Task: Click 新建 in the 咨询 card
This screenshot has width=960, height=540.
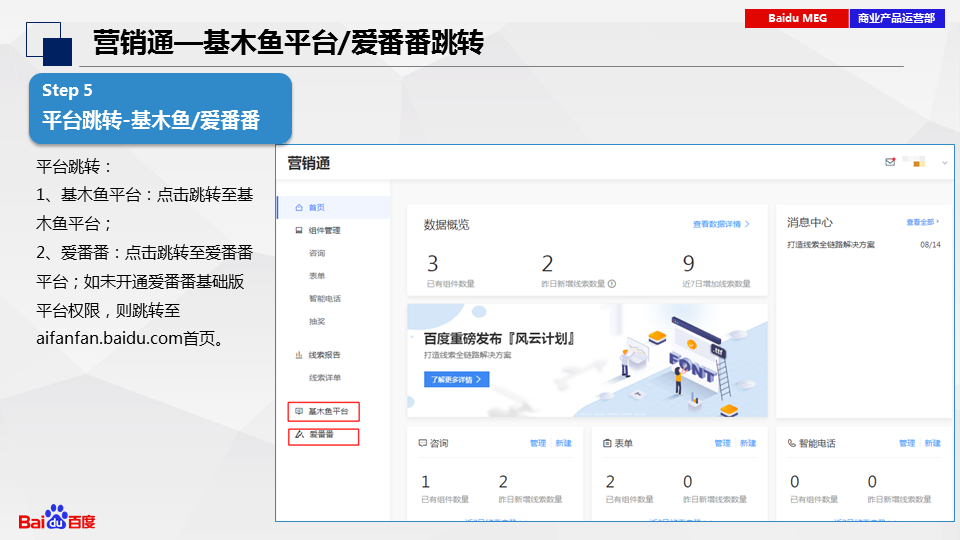Action: tap(563, 443)
